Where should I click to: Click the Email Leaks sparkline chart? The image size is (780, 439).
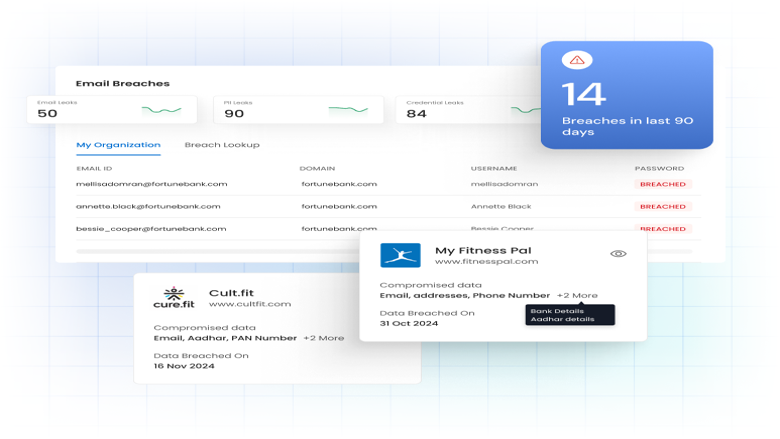click(x=162, y=109)
